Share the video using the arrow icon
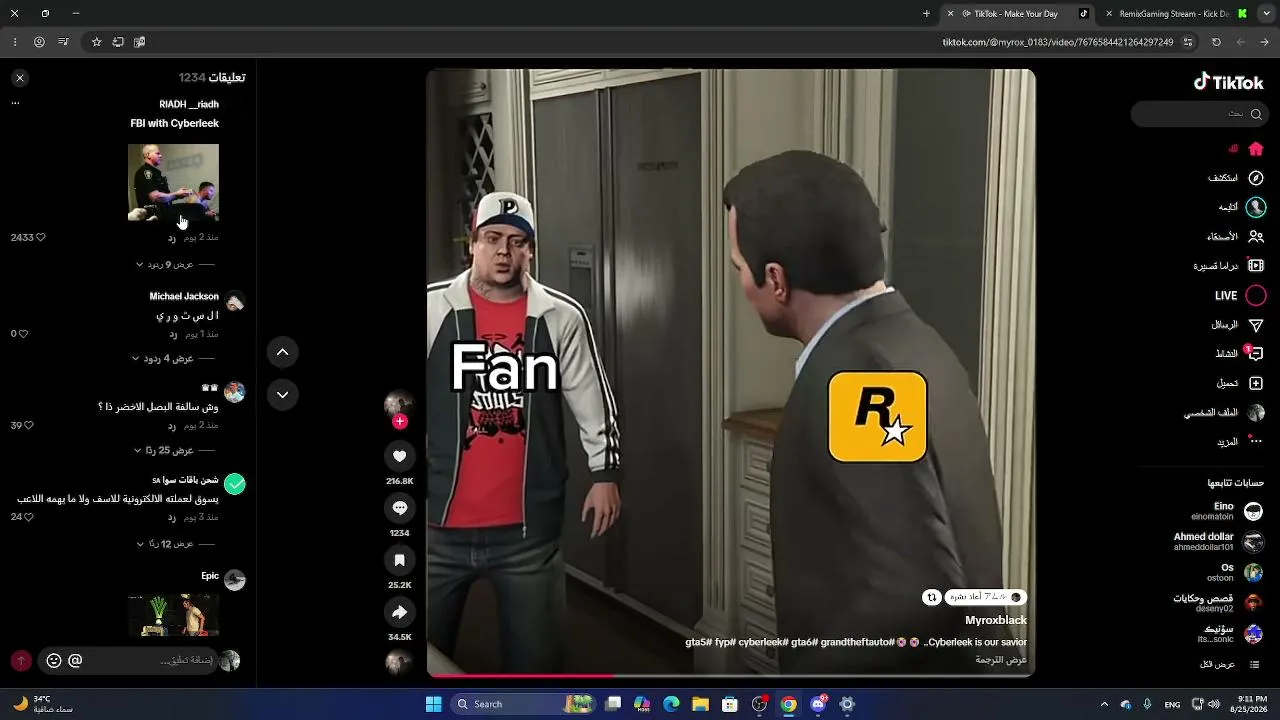 point(399,612)
